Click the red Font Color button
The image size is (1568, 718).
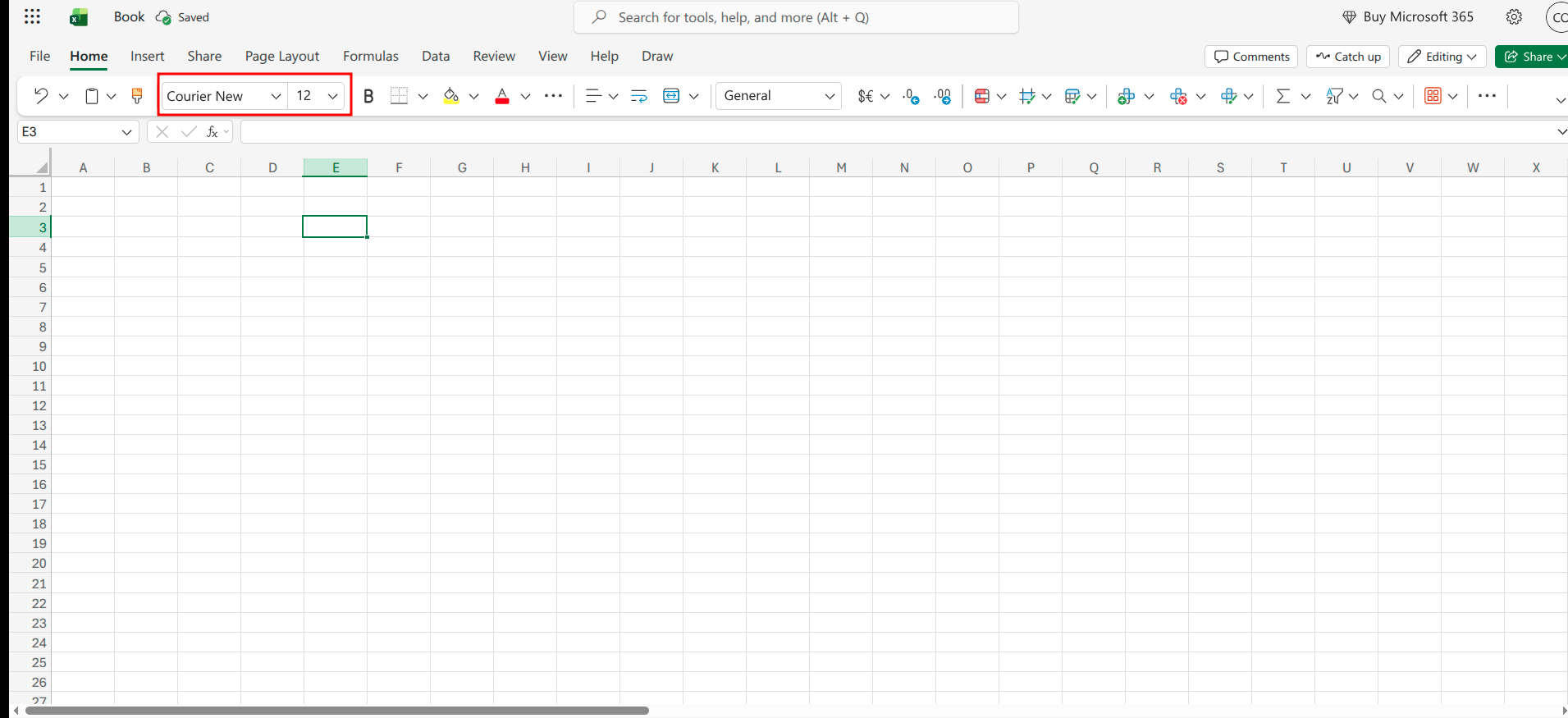502,96
